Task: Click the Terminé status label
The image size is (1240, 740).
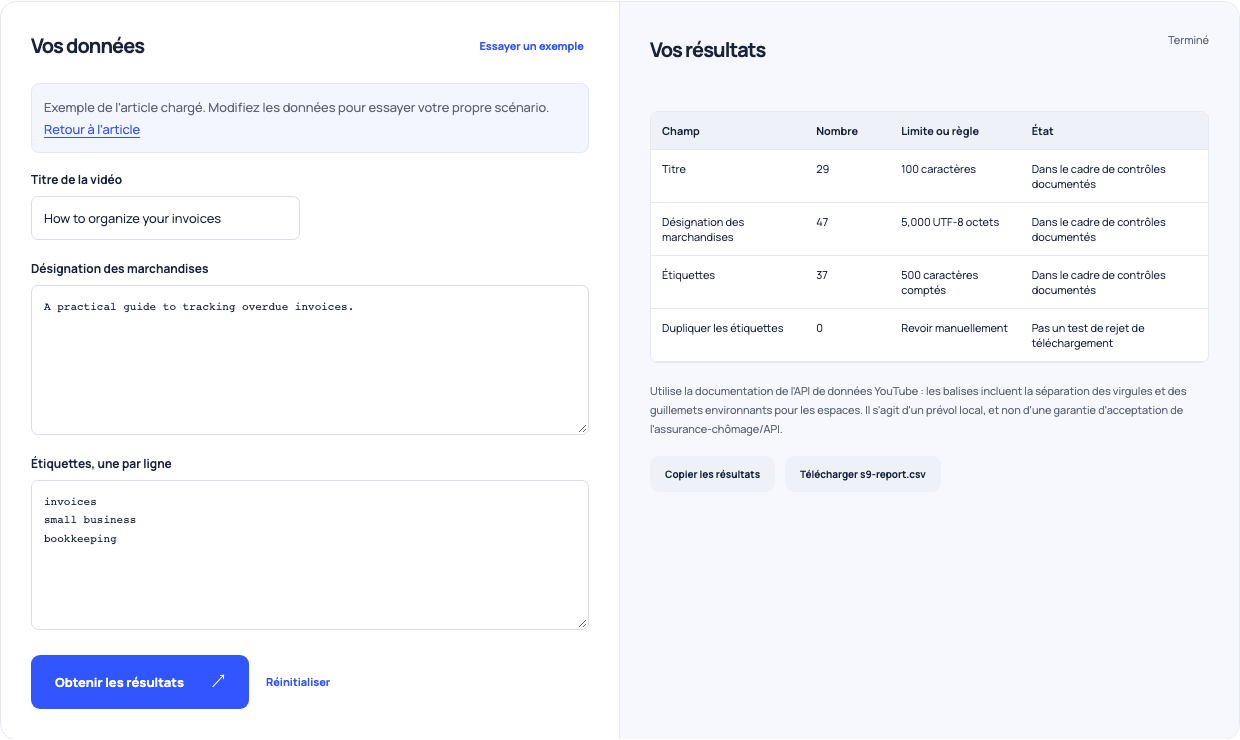Action: (1188, 40)
